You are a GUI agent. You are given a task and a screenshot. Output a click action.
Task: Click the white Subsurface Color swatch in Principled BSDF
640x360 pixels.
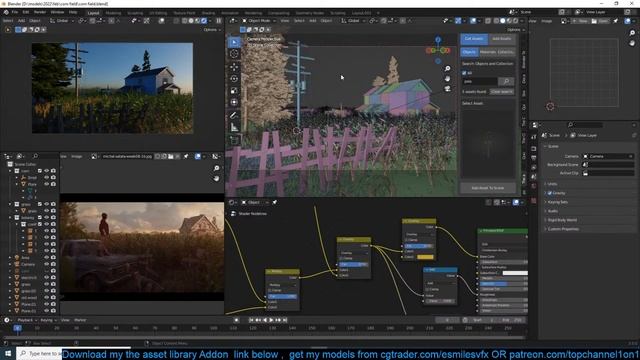tap(515, 273)
